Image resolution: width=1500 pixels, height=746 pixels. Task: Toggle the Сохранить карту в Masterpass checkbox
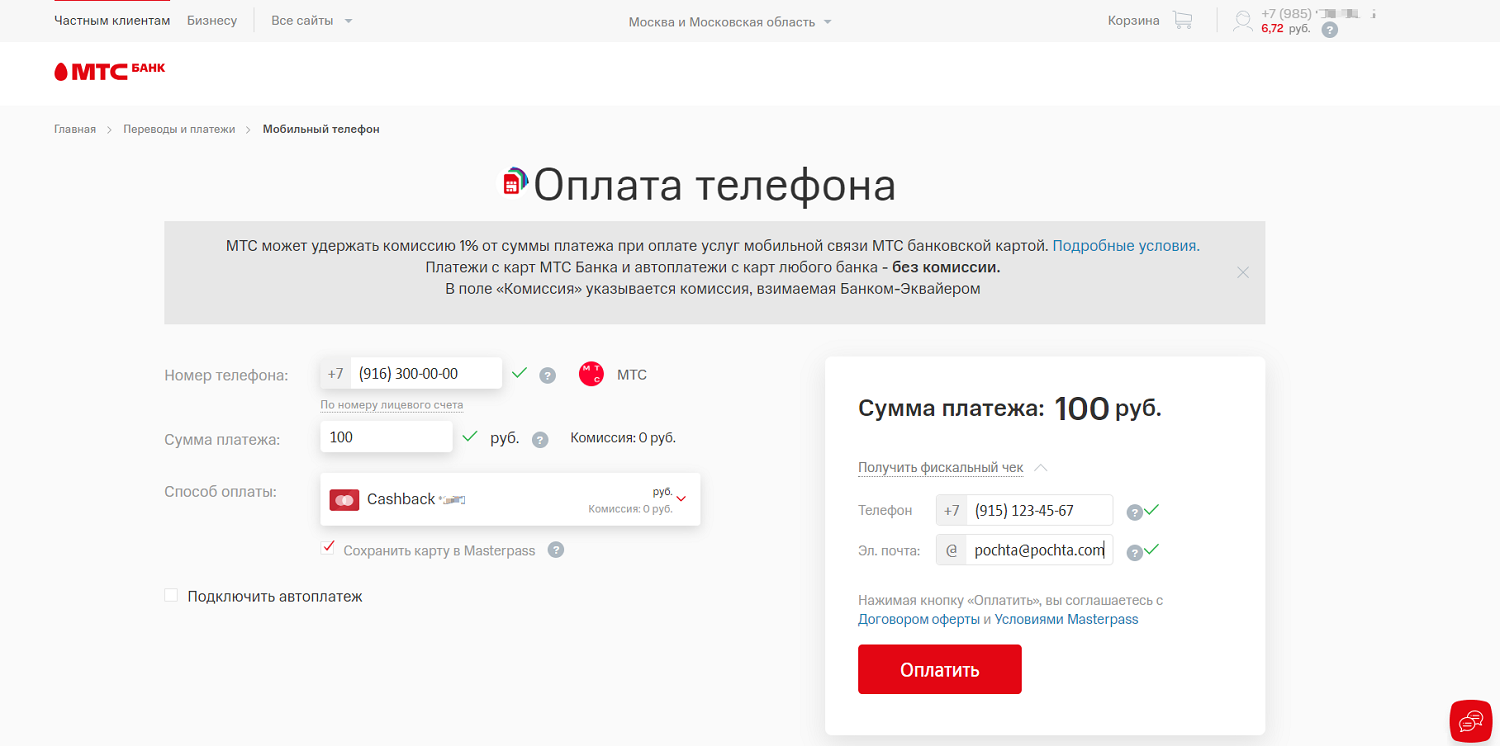pyautogui.click(x=328, y=547)
